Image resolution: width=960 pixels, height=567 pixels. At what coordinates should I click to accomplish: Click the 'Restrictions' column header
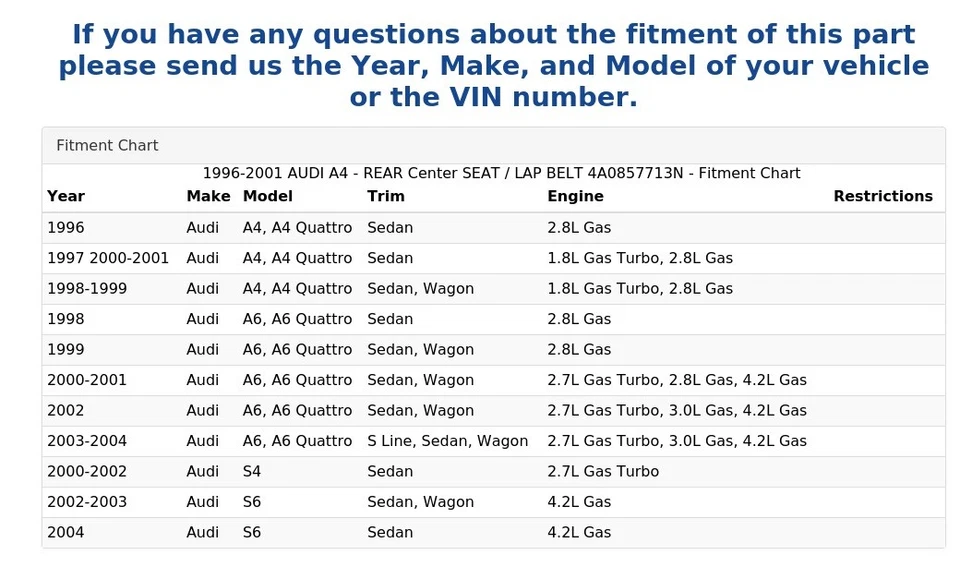click(x=882, y=196)
